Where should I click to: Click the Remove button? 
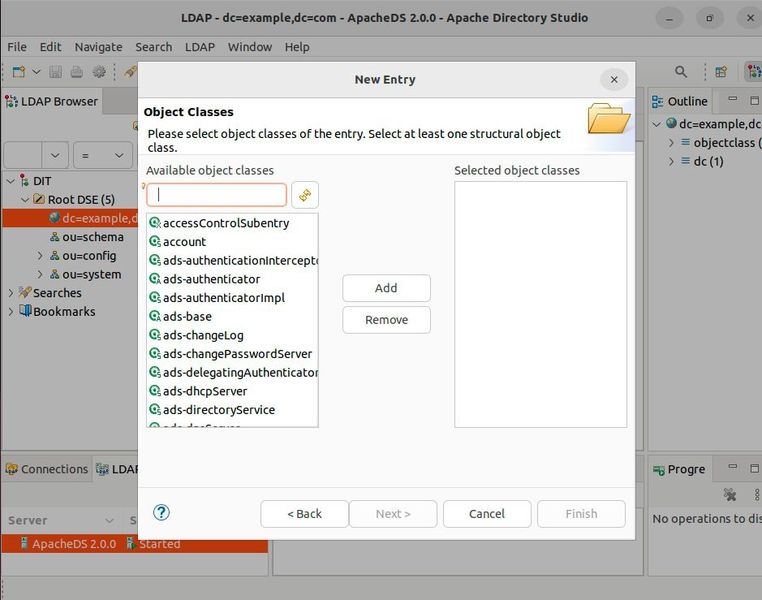coord(386,320)
